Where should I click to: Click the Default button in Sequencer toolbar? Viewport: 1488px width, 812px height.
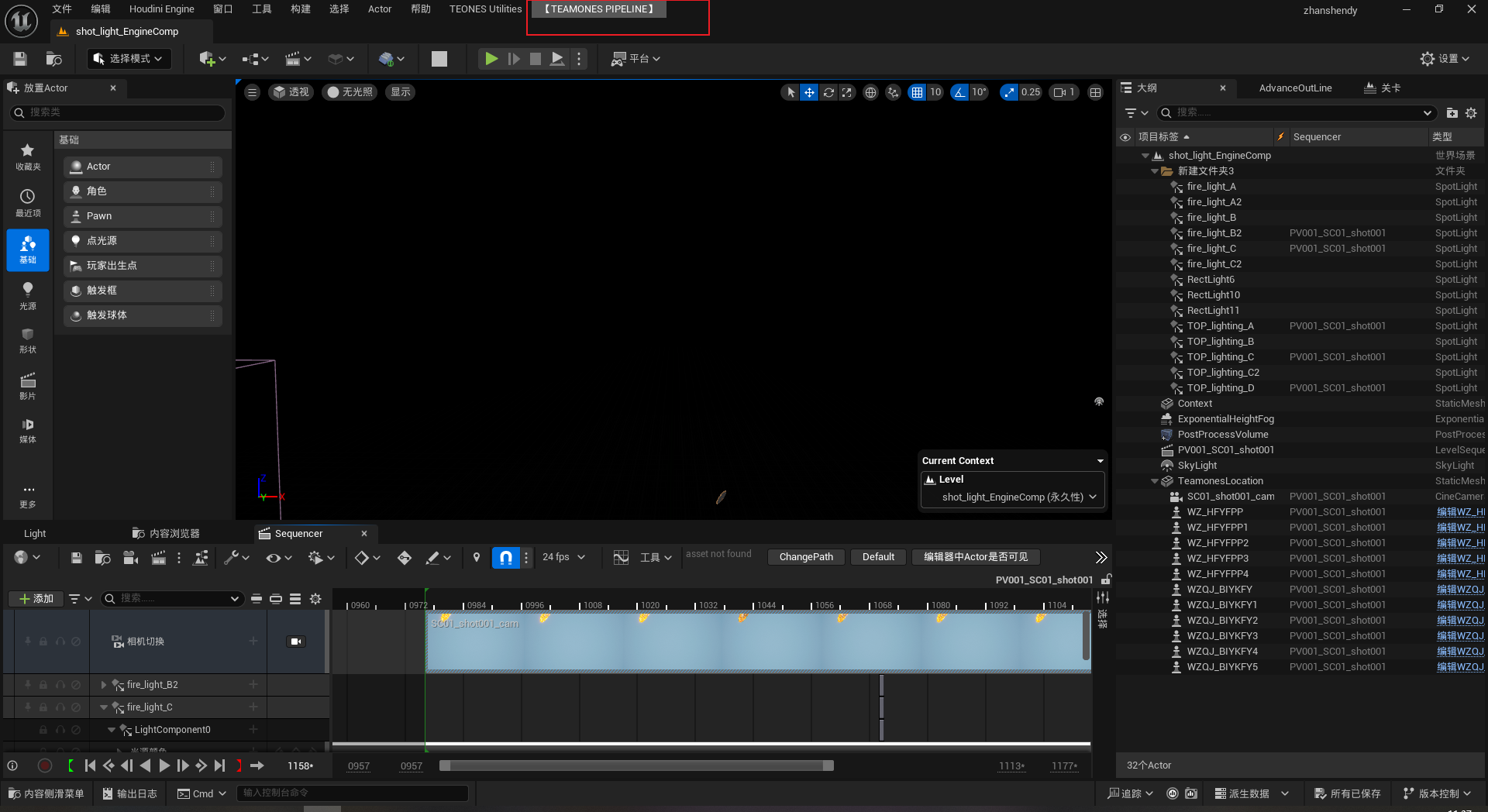pyautogui.click(x=878, y=557)
